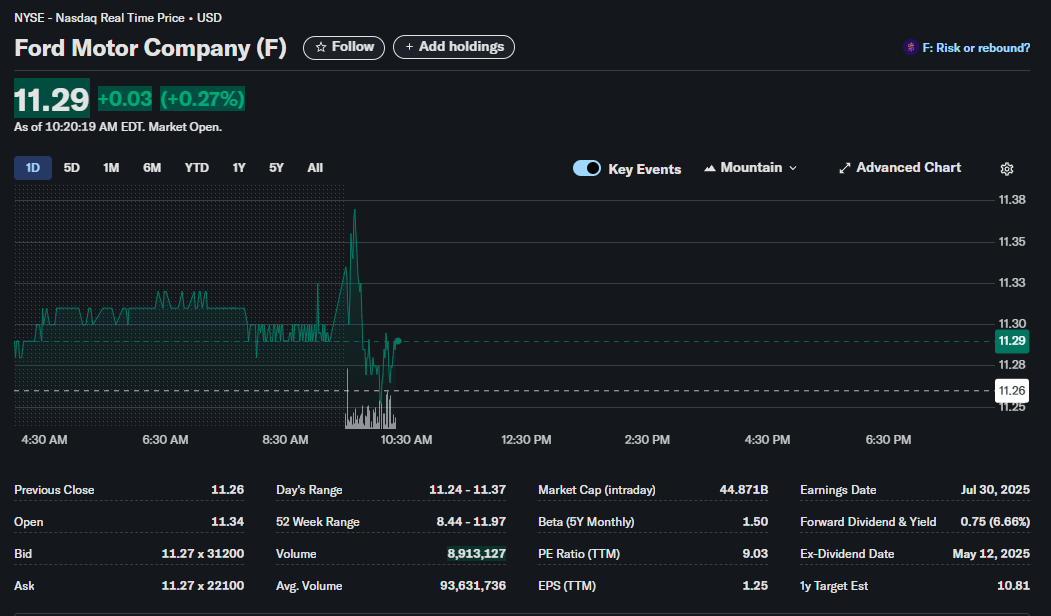
Task: Click the chart's latest price endpoint dot
Action: pyautogui.click(x=397, y=341)
